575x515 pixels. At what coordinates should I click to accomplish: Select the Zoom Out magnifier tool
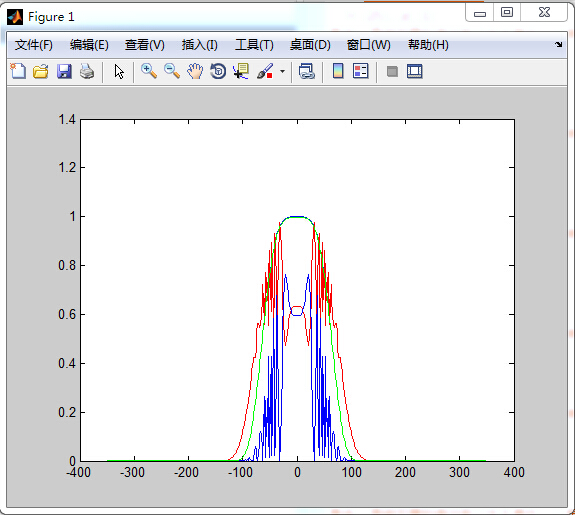coord(172,71)
